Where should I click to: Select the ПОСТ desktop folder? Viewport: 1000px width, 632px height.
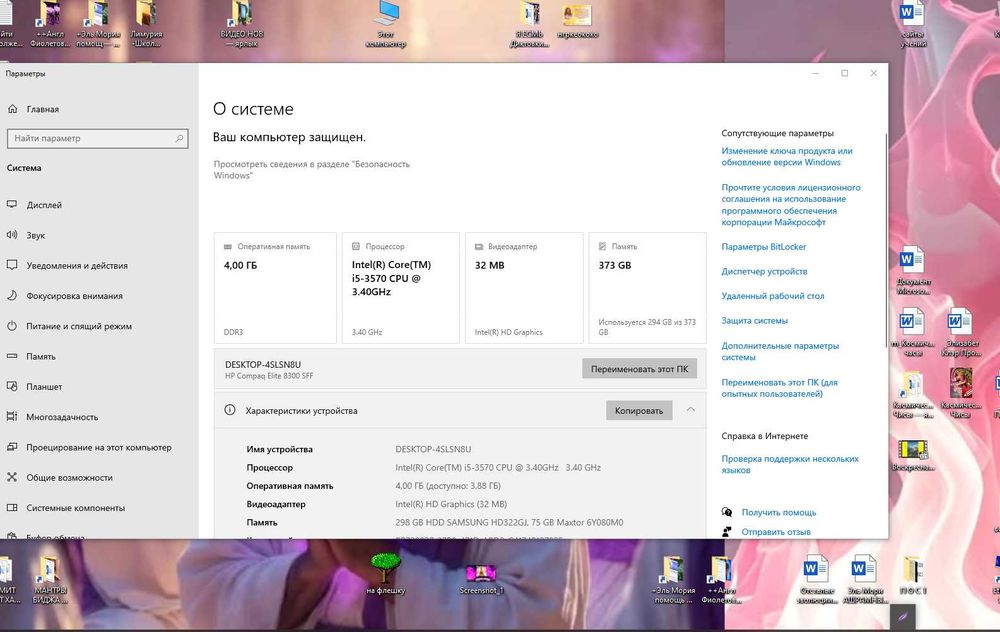pos(913,575)
